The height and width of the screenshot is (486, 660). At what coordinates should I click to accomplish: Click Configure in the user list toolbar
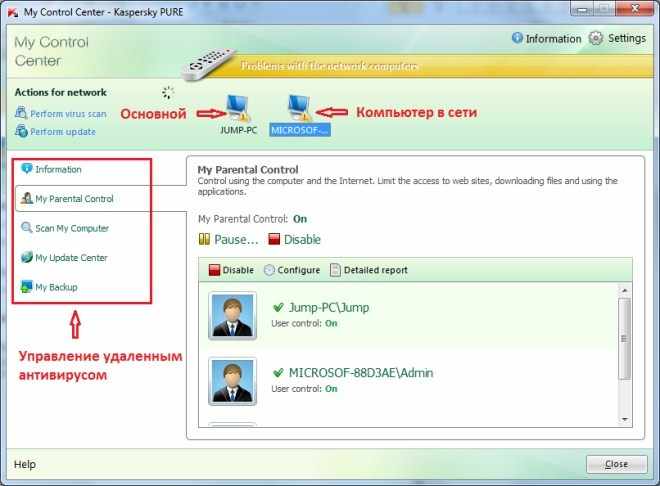coord(298,270)
